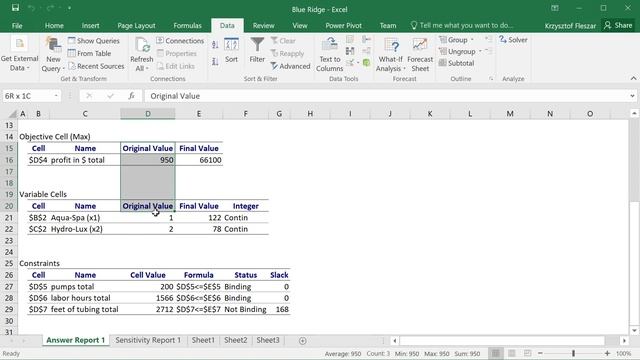Image resolution: width=640 pixels, height=360 pixels.
Task: Select the Answer Report 1 sheet tab
Action: click(76, 340)
